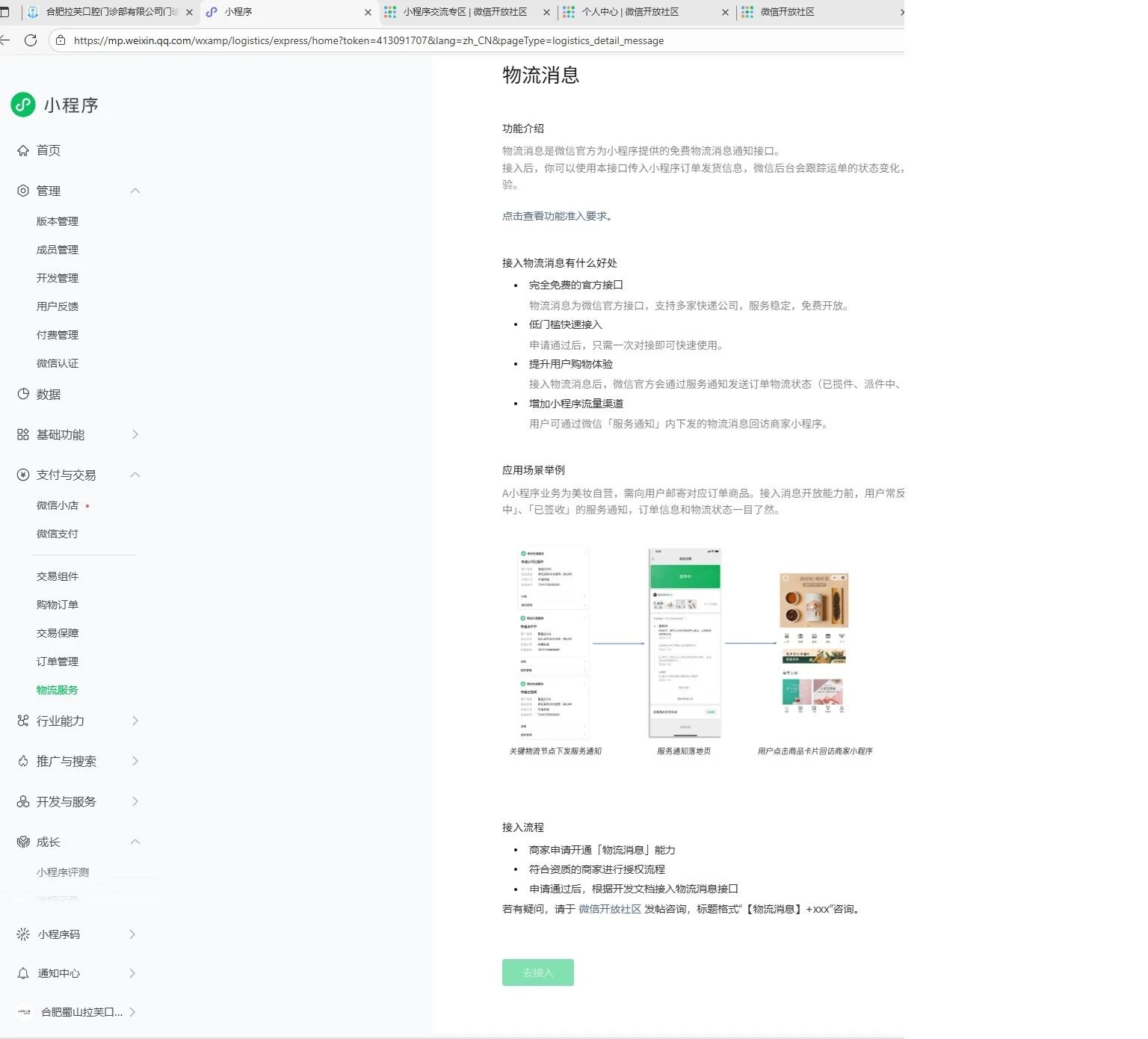Expand the 推广与搜索 section chevron
This screenshot has width=1148, height=1039.
click(135, 761)
